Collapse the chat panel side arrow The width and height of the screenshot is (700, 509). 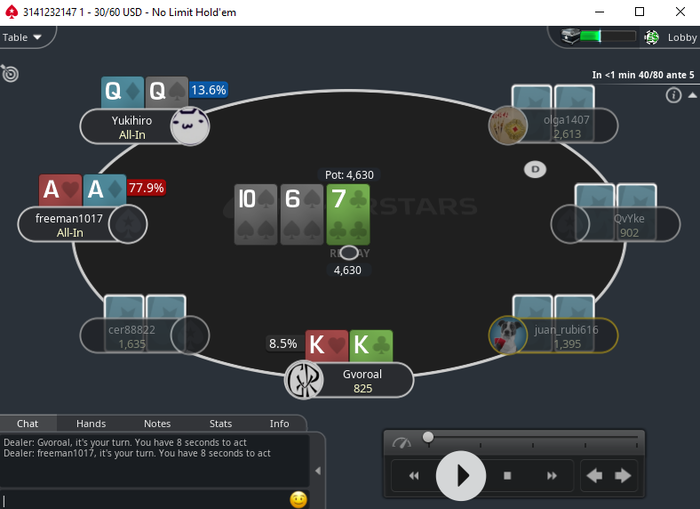click(318, 471)
